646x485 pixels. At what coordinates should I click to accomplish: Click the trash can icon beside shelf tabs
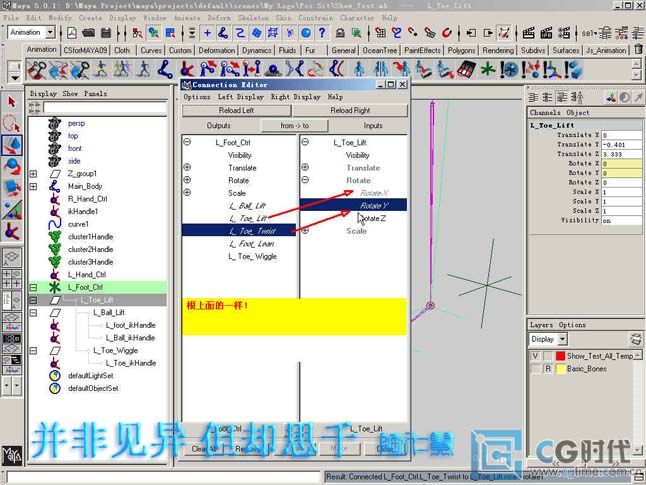[x=638, y=49]
